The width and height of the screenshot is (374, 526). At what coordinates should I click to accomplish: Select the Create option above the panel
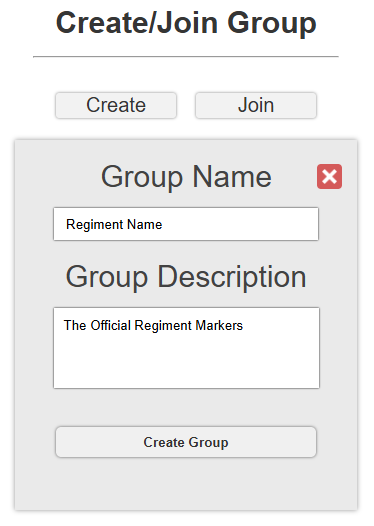point(116,105)
